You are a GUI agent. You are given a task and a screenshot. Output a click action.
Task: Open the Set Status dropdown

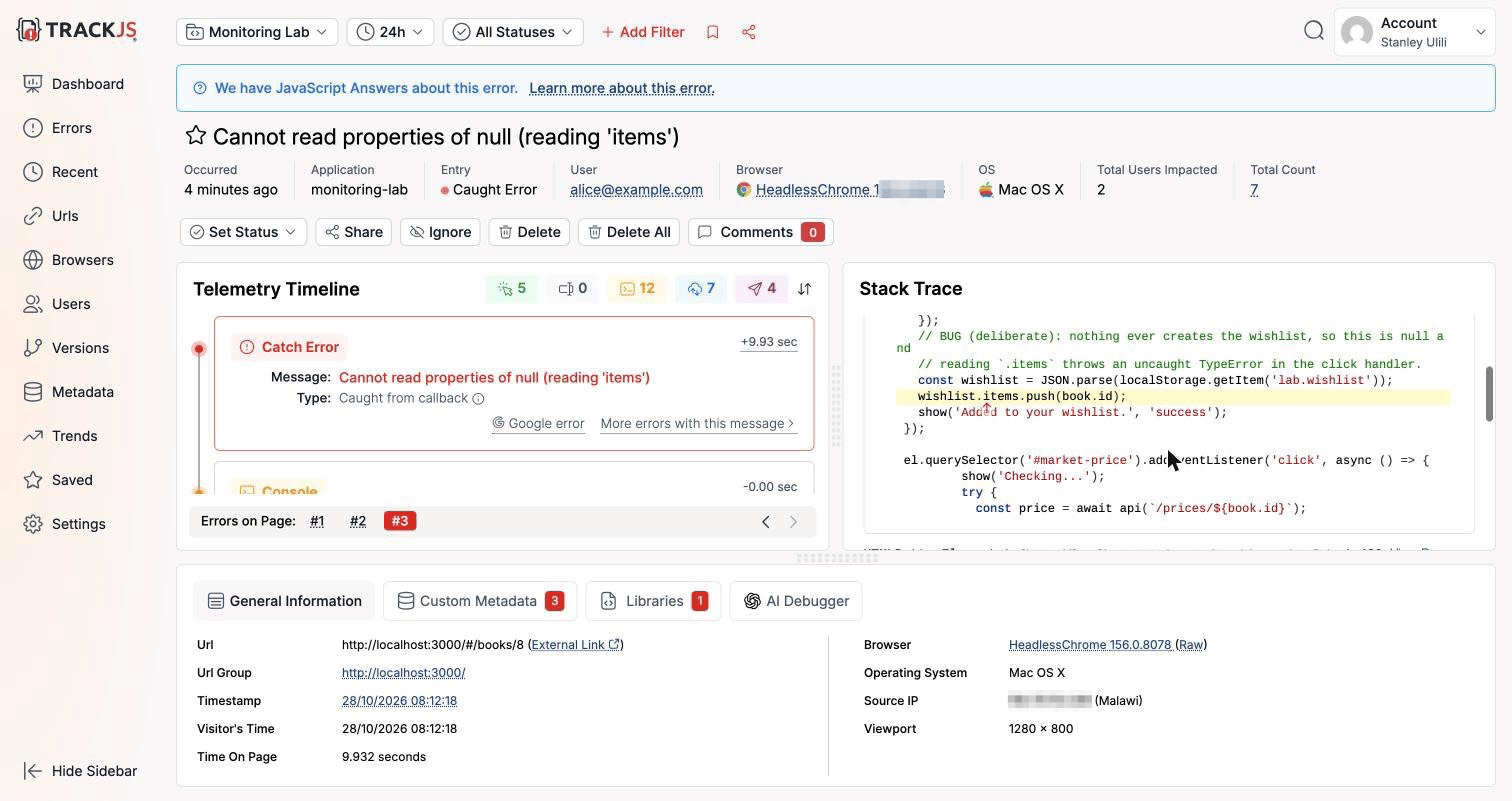coord(243,232)
